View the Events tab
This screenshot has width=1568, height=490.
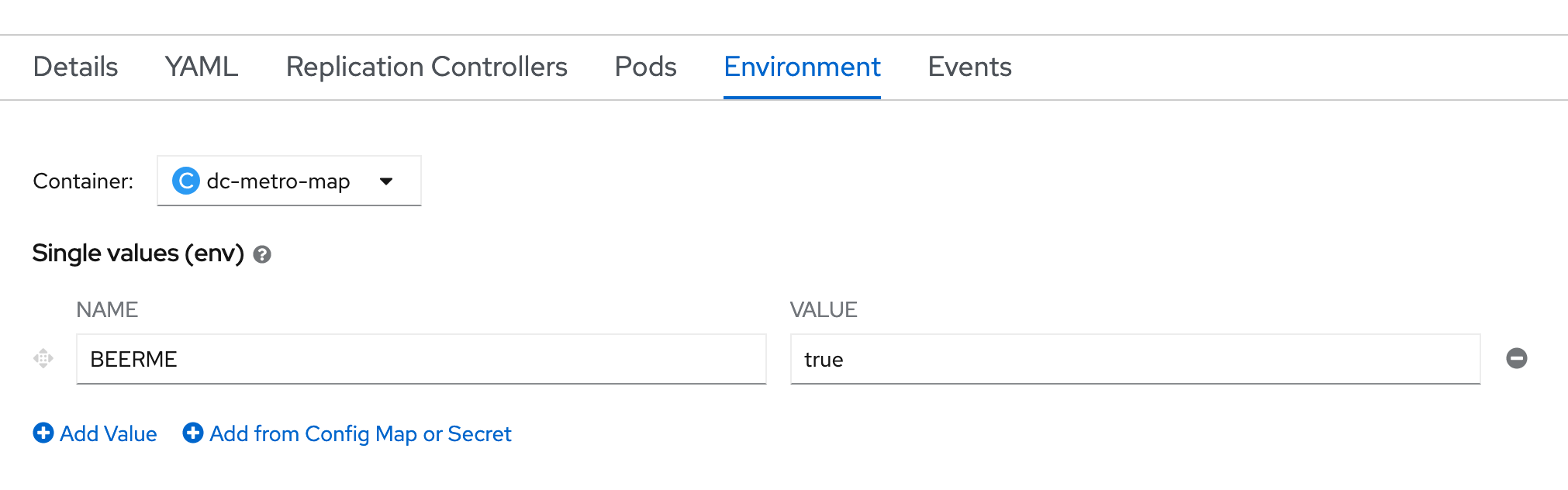click(x=969, y=67)
